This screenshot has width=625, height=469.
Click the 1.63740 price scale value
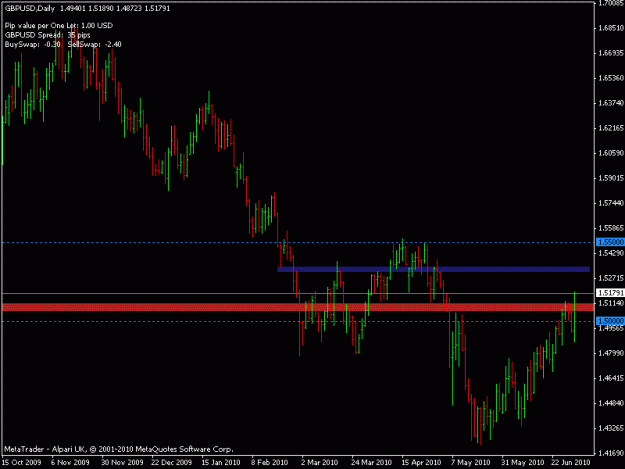click(611, 103)
